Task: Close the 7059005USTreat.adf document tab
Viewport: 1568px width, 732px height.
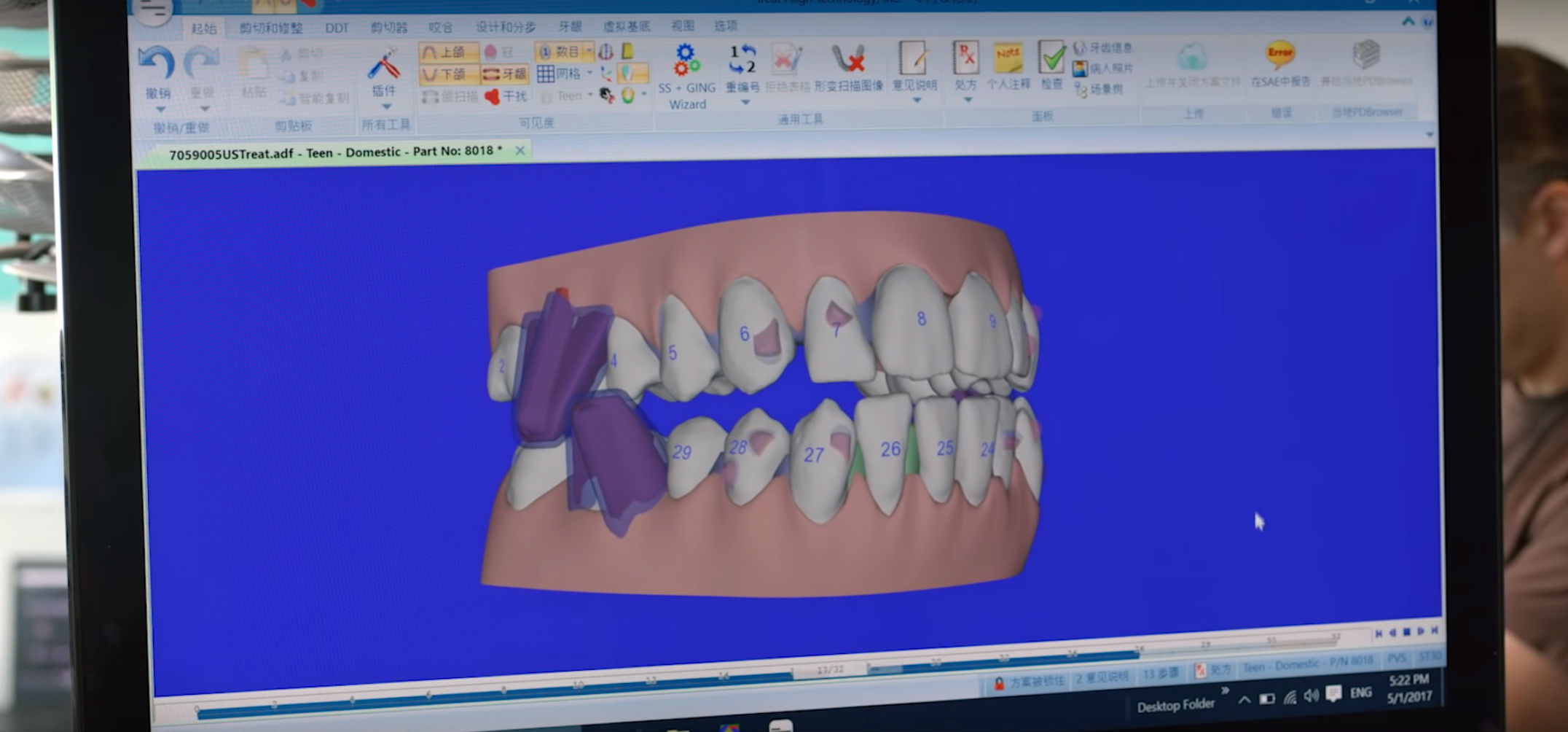Action: [x=520, y=150]
